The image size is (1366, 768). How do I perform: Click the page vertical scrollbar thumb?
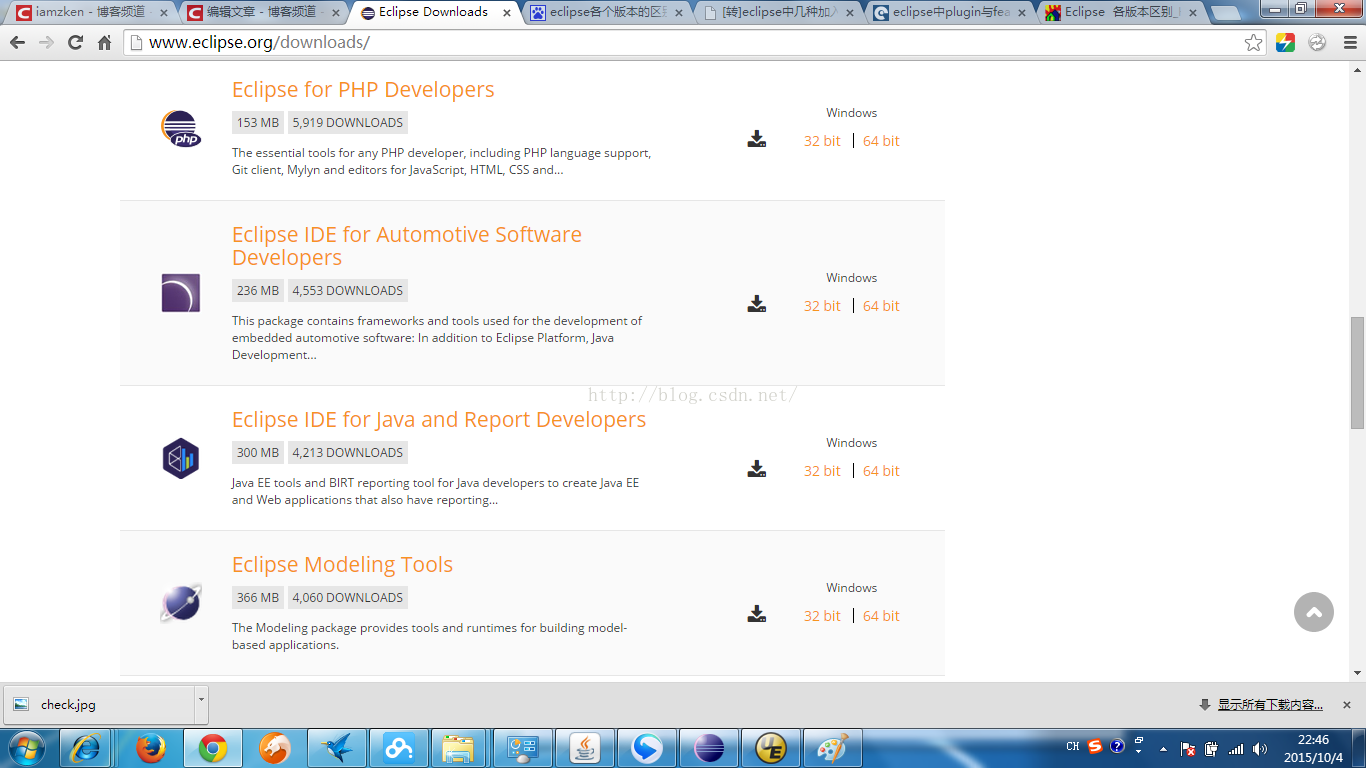point(1357,372)
